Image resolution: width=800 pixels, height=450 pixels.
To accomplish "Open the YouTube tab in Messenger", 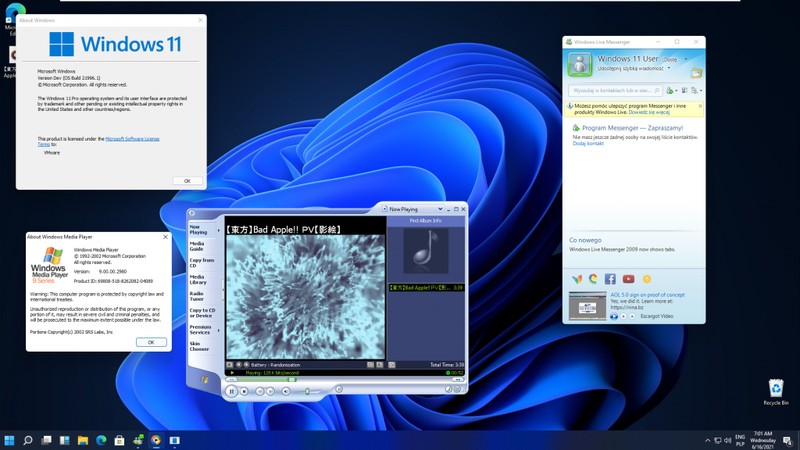I will tap(629, 279).
